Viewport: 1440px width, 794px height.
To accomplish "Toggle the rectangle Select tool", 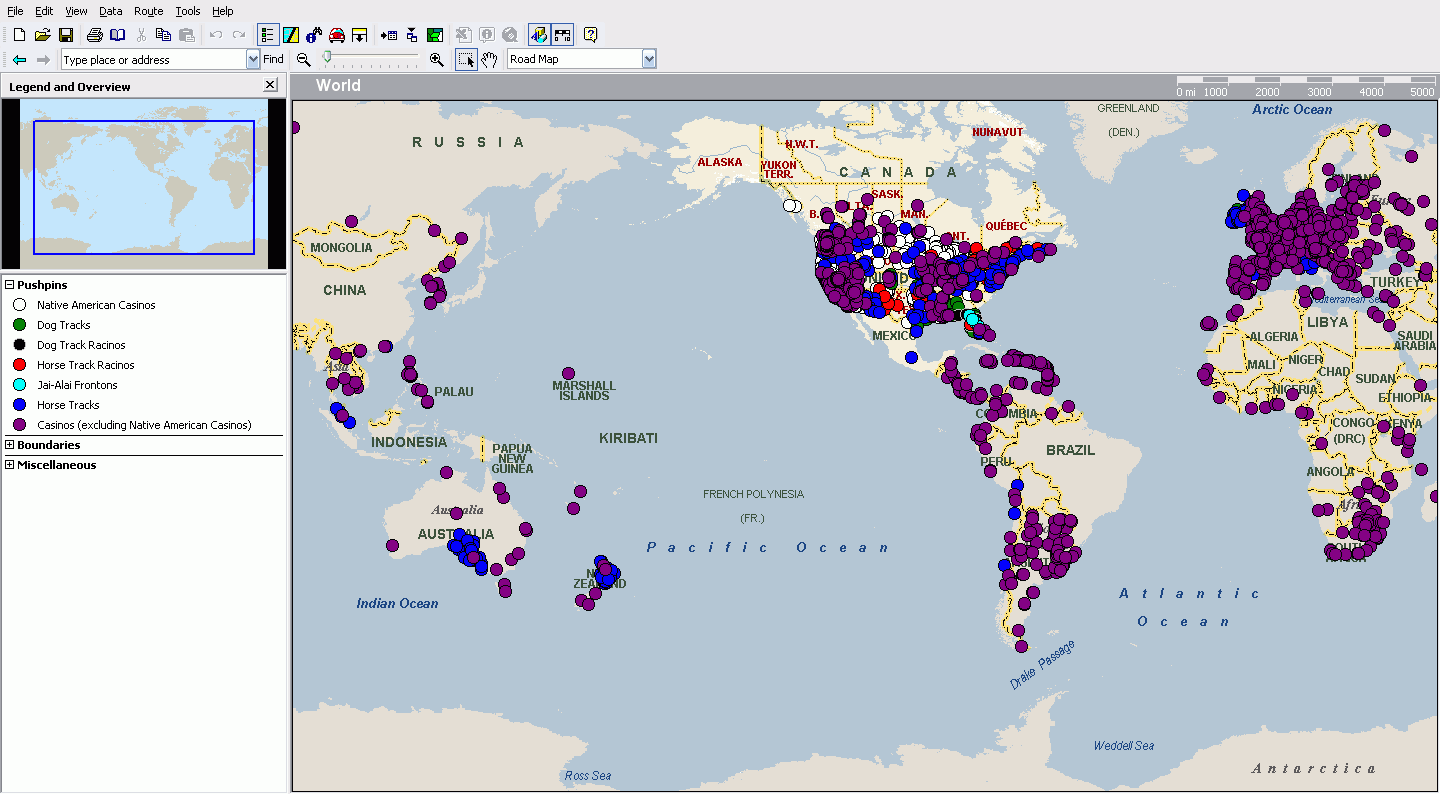I will tap(466, 60).
